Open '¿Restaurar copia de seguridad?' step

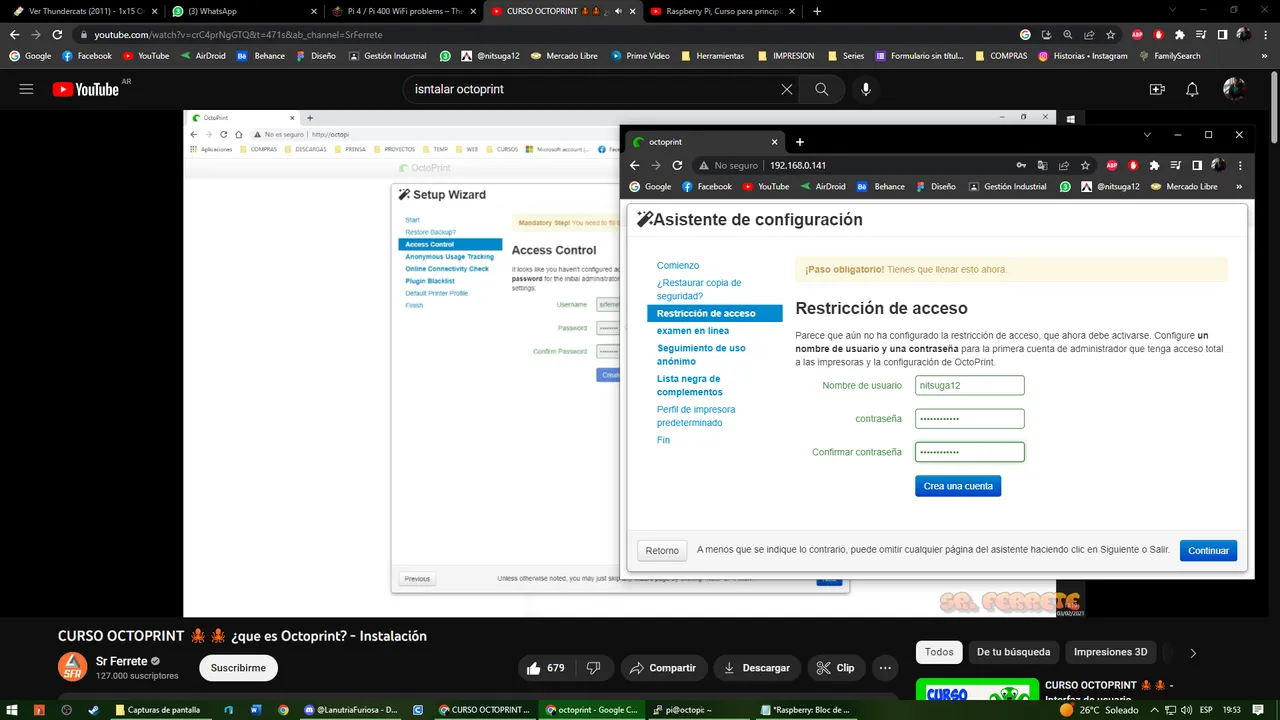[x=699, y=289]
